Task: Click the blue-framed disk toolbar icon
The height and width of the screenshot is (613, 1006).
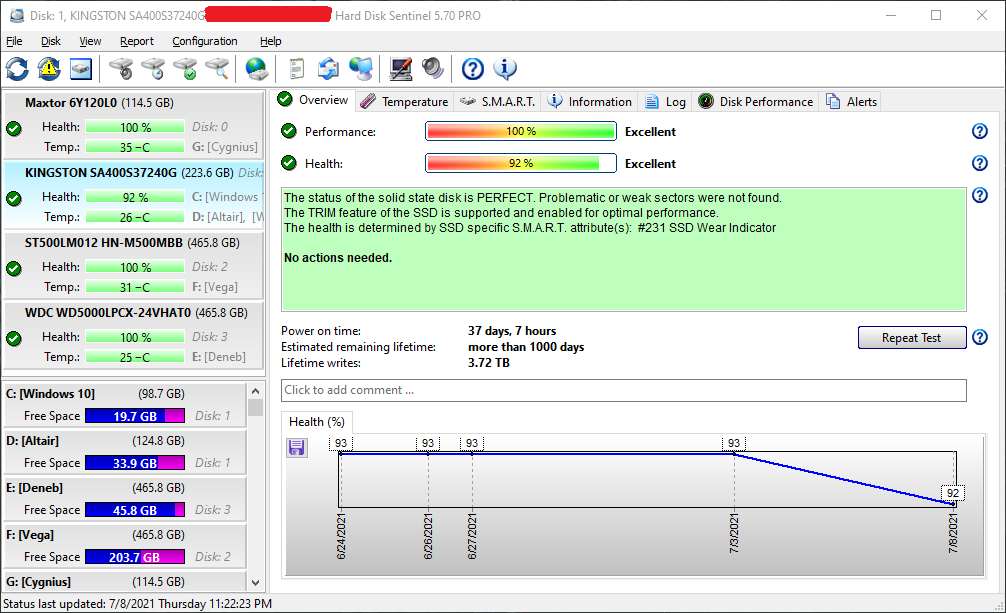Action: point(81,69)
